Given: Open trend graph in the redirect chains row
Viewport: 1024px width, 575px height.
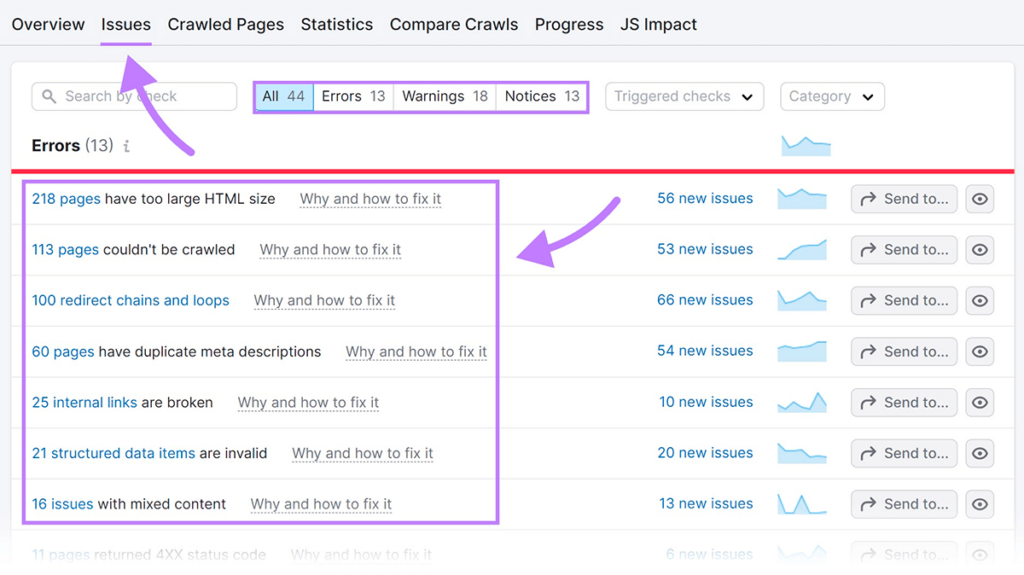Looking at the screenshot, I should pos(802,301).
